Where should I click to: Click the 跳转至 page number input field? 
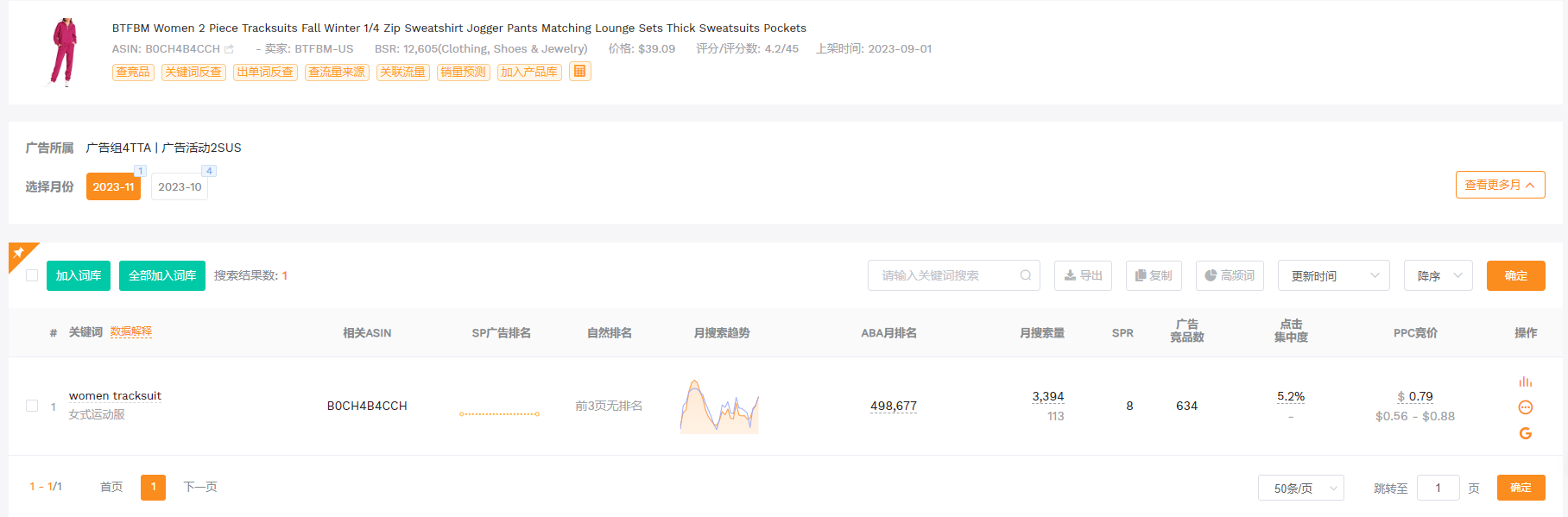[1438, 488]
